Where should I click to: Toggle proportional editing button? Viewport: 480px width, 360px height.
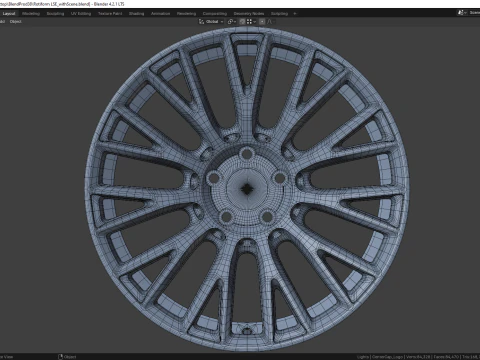[262, 22]
